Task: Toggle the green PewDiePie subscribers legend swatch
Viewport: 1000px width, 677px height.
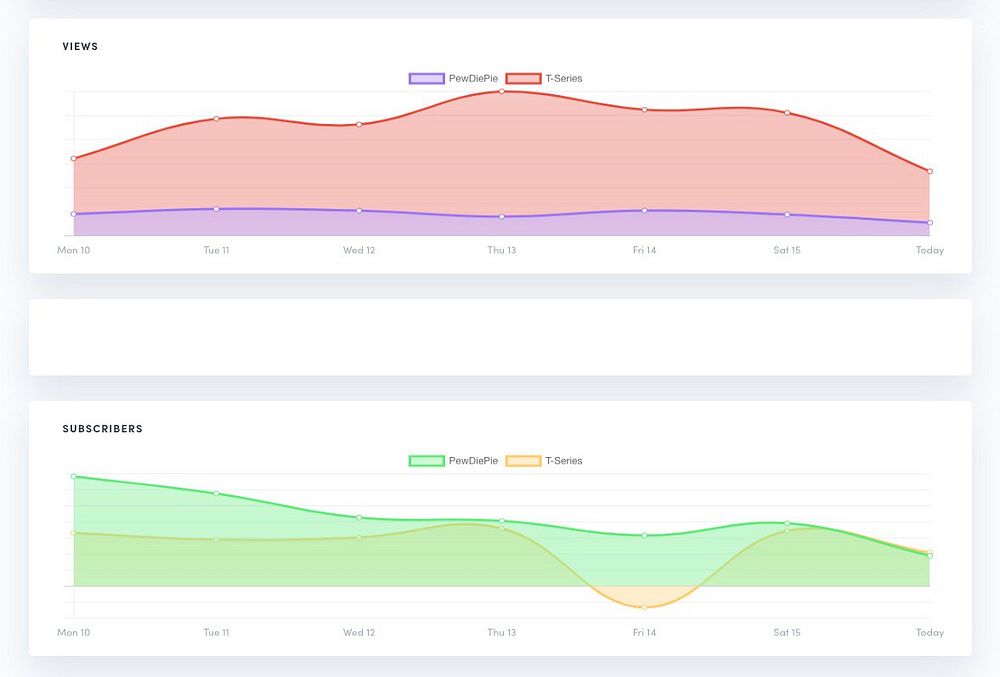Action: click(x=427, y=461)
